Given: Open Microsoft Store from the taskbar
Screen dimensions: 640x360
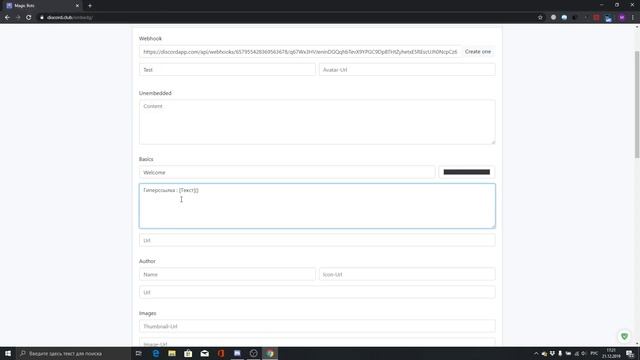Looking at the screenshot, I should [x=188, y=353].
